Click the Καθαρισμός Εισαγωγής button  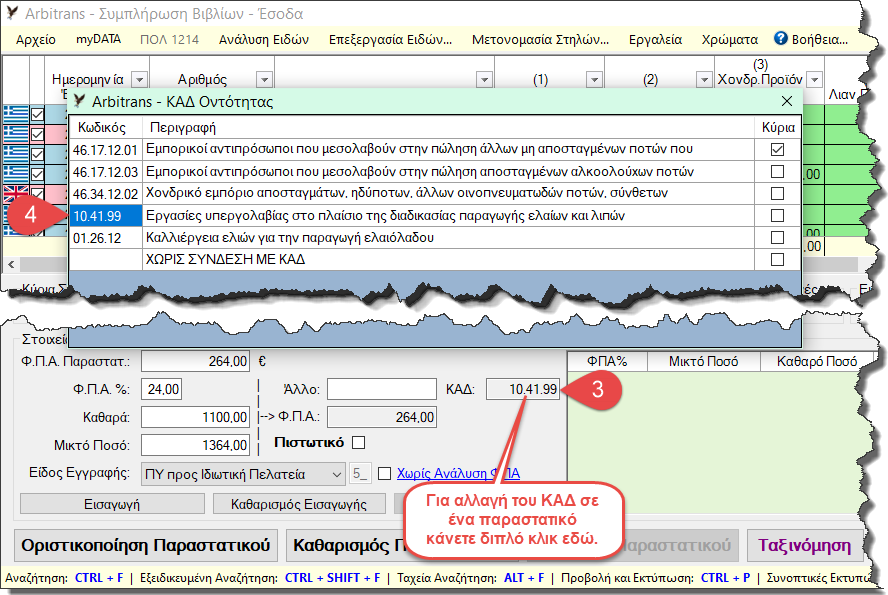[x=299, y=504]
